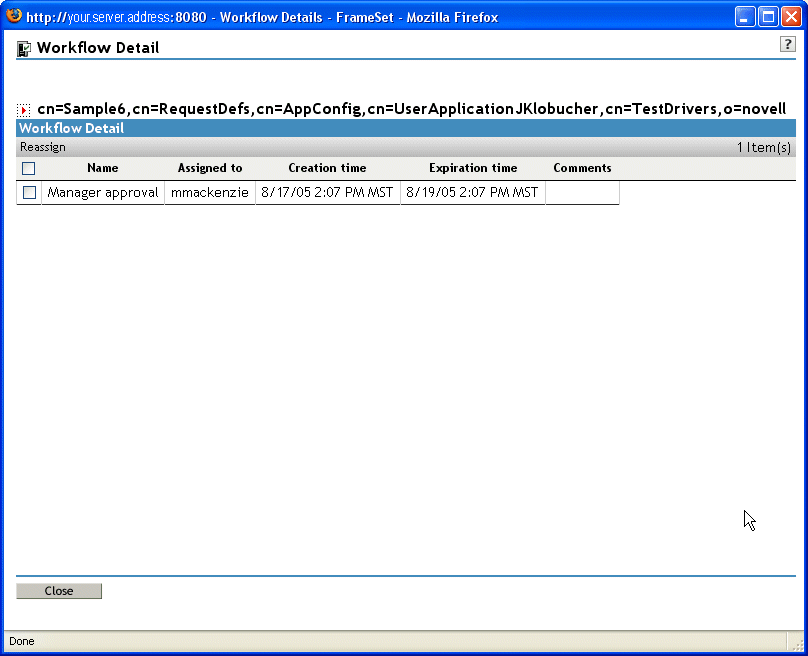The image size is (808, 656).
Task: Click the window resize grip in status bar
Action: point(798,644)
